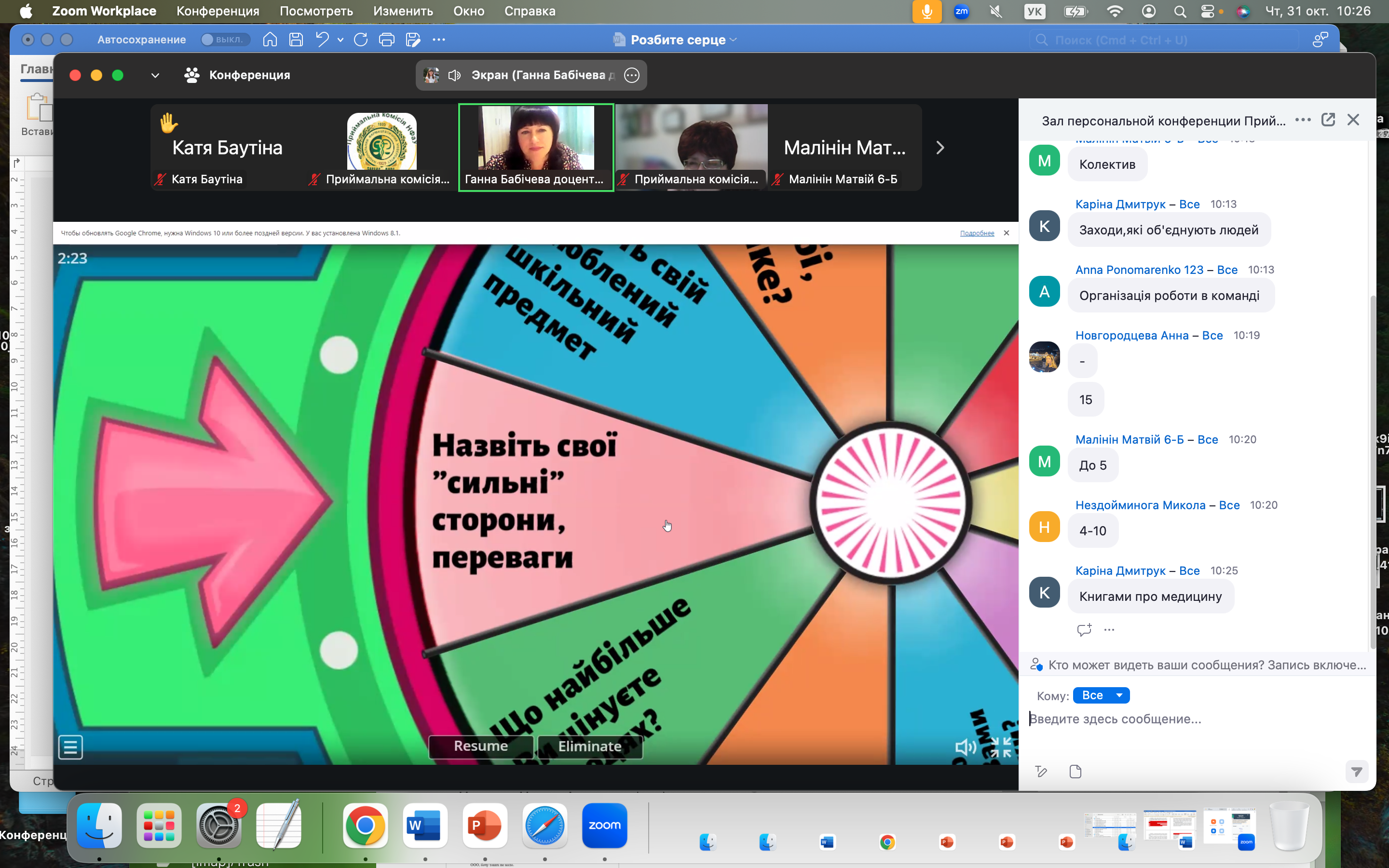Open the Конференция menu in menu bar
This screenshot has height=868, width=1389.
click(218, 11)
